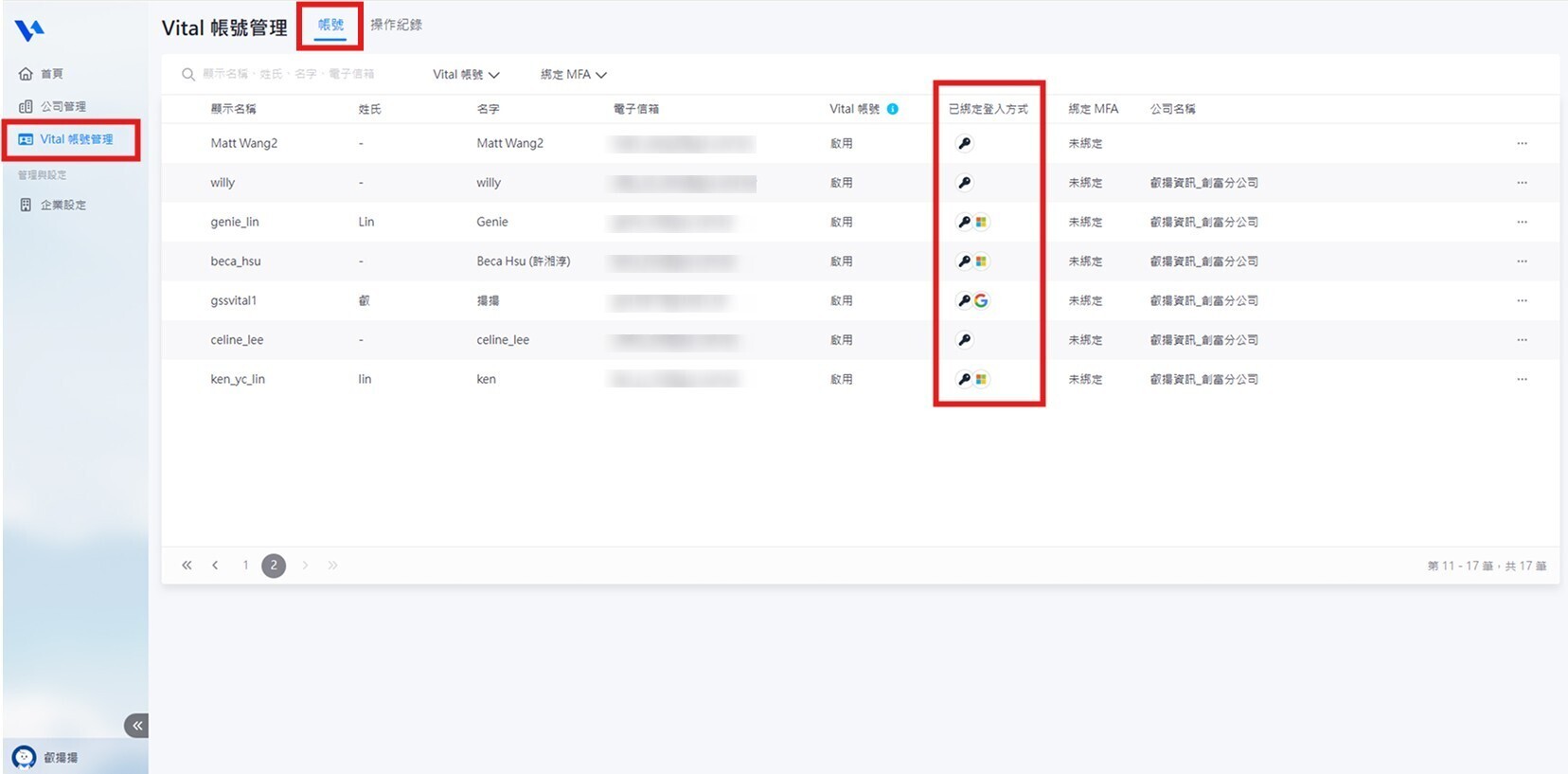Screen dimensions: 1568x774
Task: Switch to the 操作紀錄 tab
Action: [x=396, y=25]
